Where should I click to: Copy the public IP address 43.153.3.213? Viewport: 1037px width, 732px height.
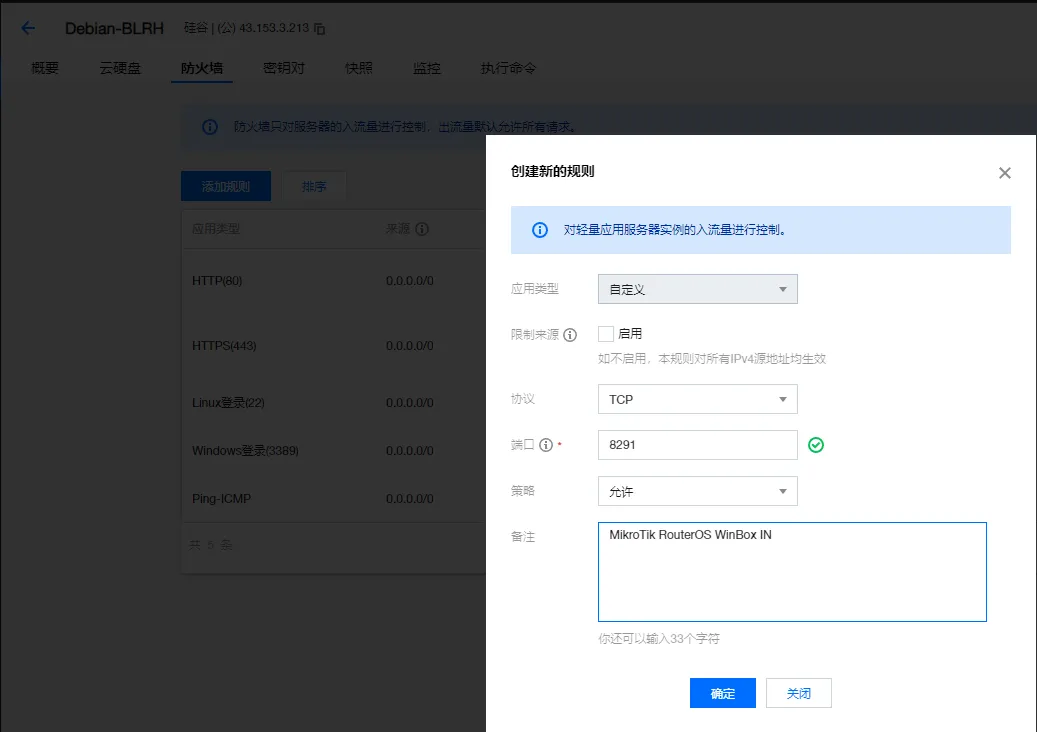click(x=319, y=28)
